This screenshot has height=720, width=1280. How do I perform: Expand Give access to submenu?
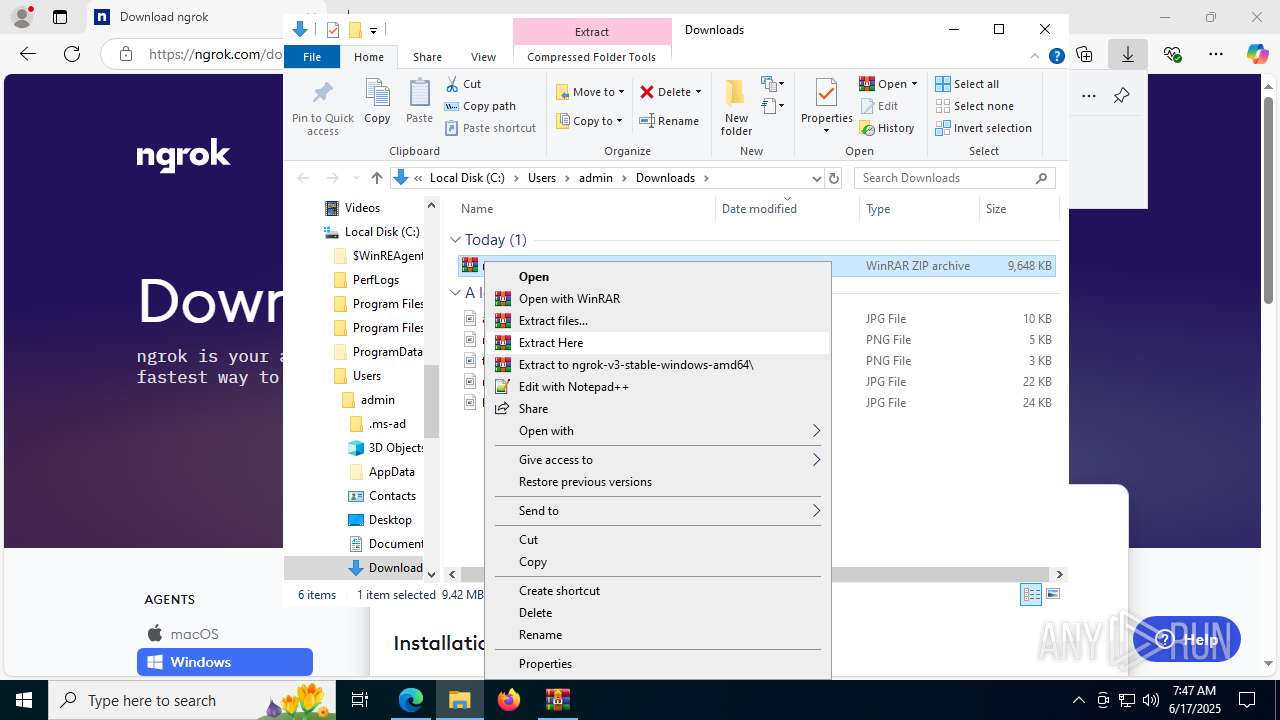(657, 460)
